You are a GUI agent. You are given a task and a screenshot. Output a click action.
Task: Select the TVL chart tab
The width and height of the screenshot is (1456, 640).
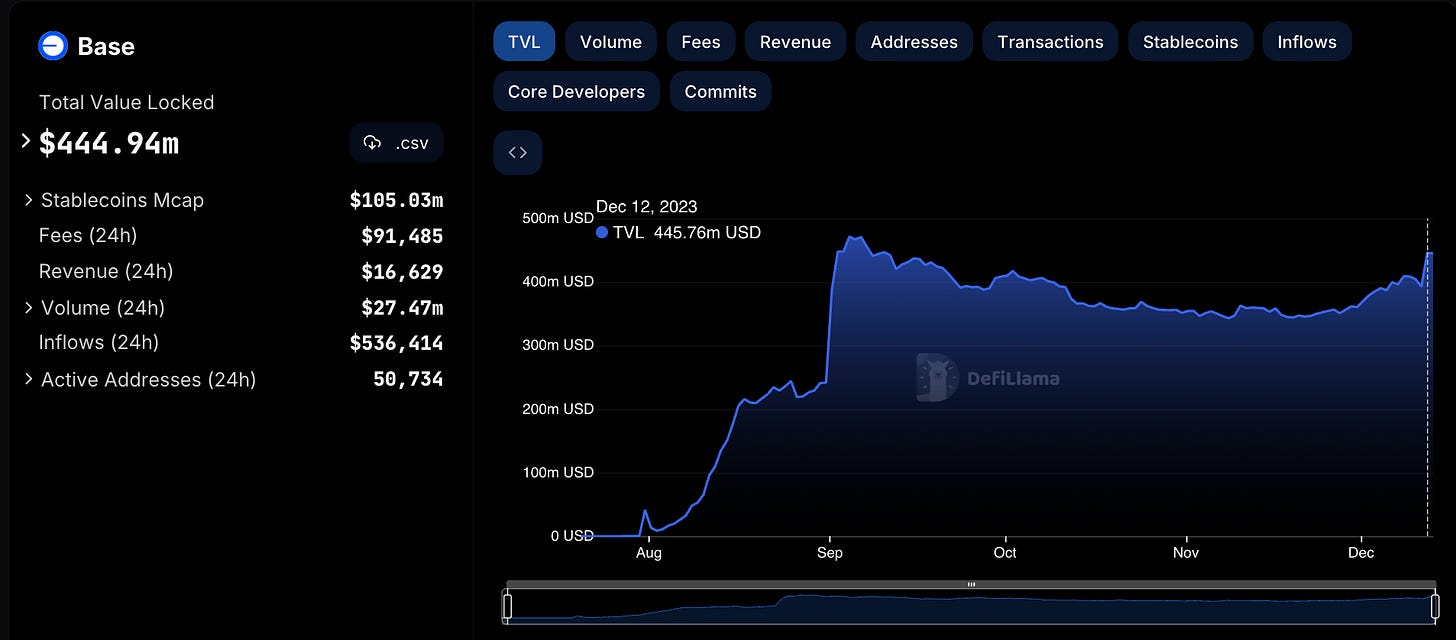click(x=524, y=42)
